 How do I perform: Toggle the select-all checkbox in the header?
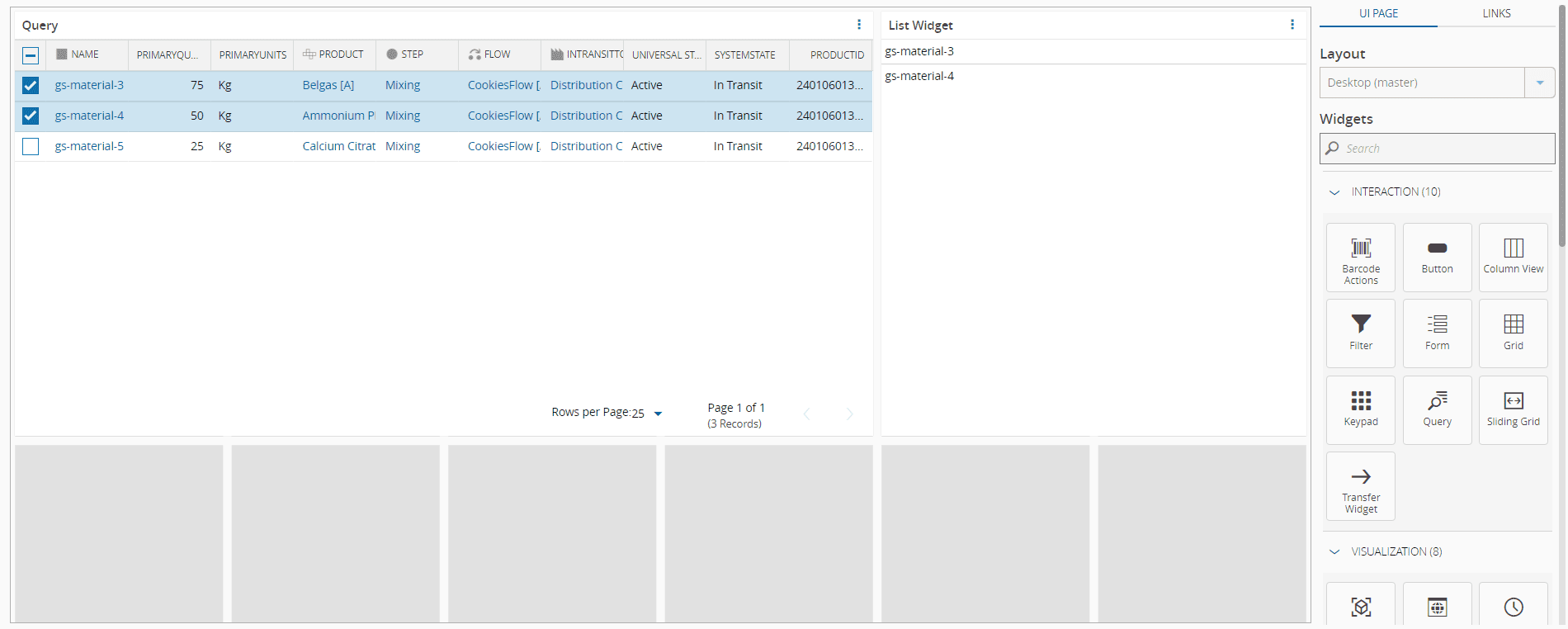pos(31,55)
